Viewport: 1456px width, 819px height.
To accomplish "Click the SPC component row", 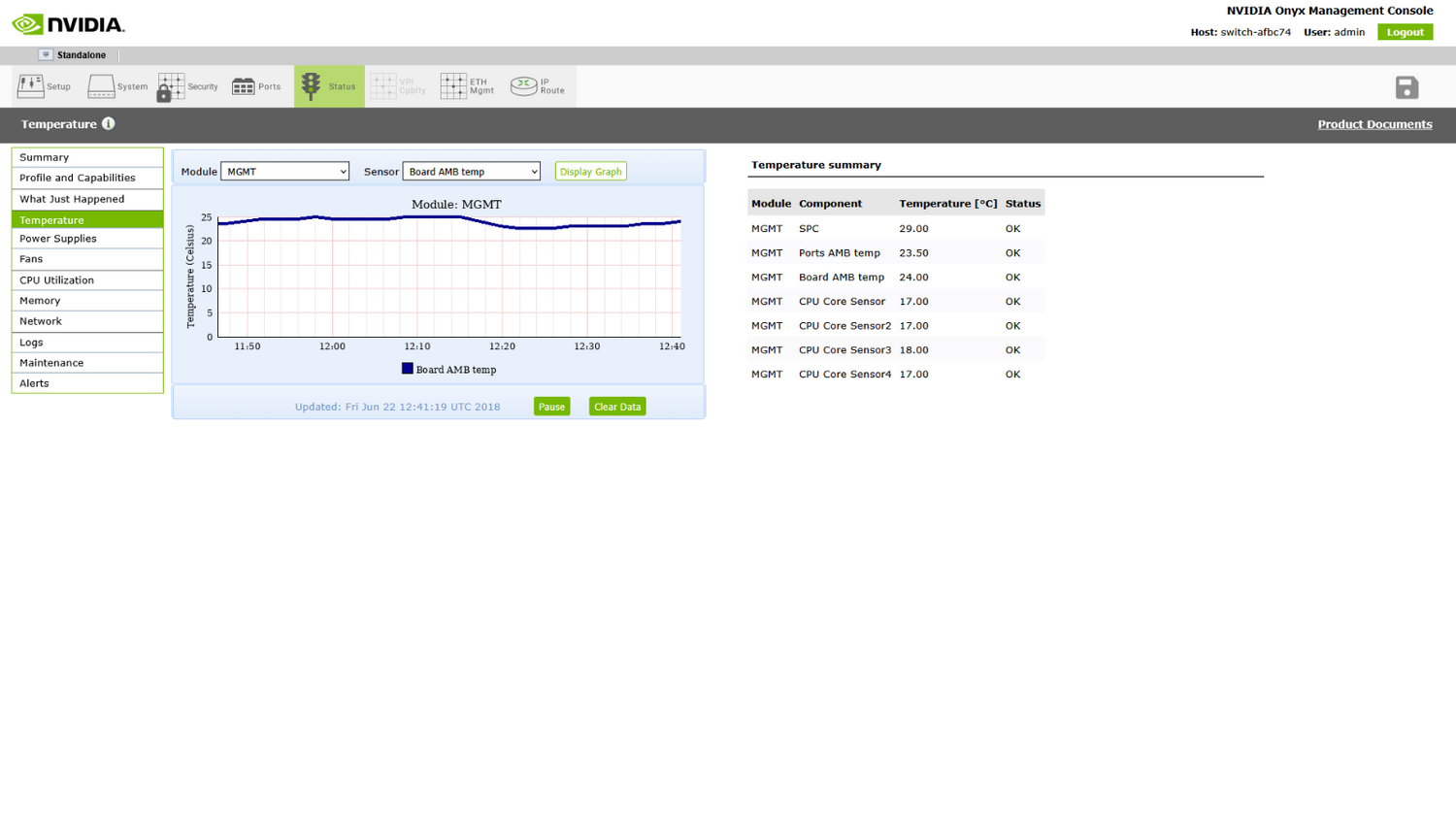I will [x=896, y=229].
